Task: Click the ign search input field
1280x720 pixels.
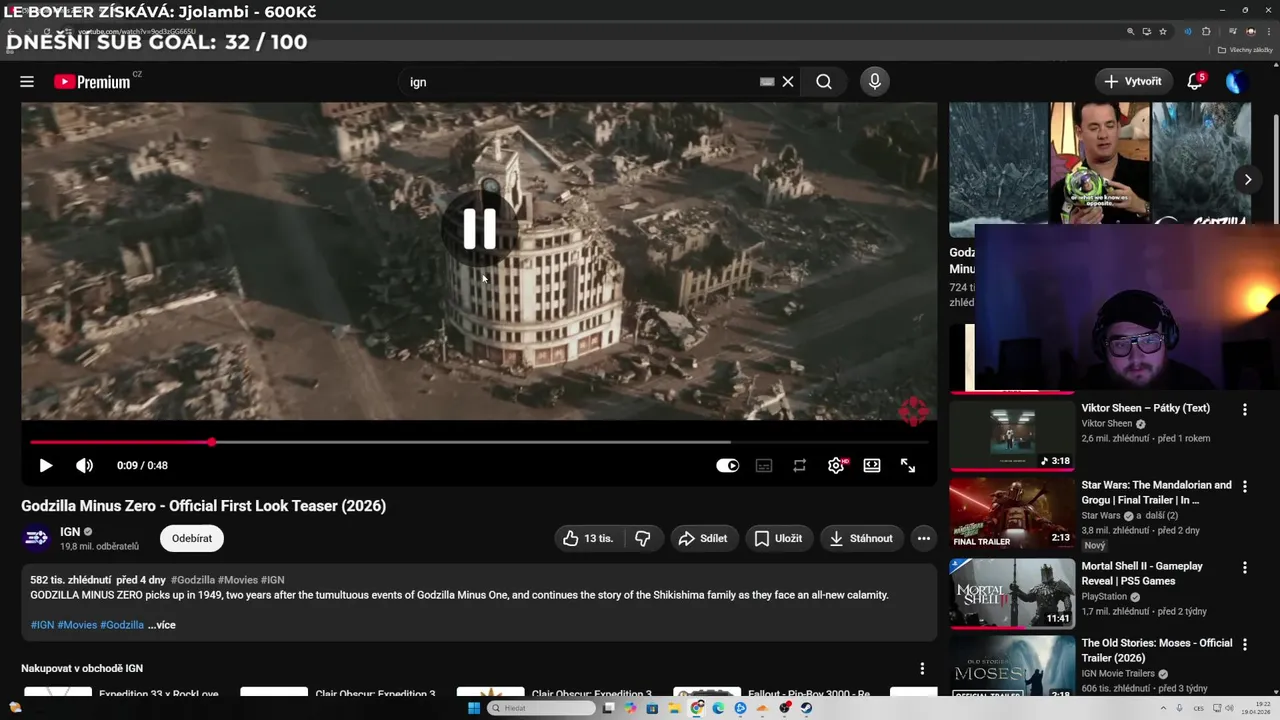Action: (580, 82)
